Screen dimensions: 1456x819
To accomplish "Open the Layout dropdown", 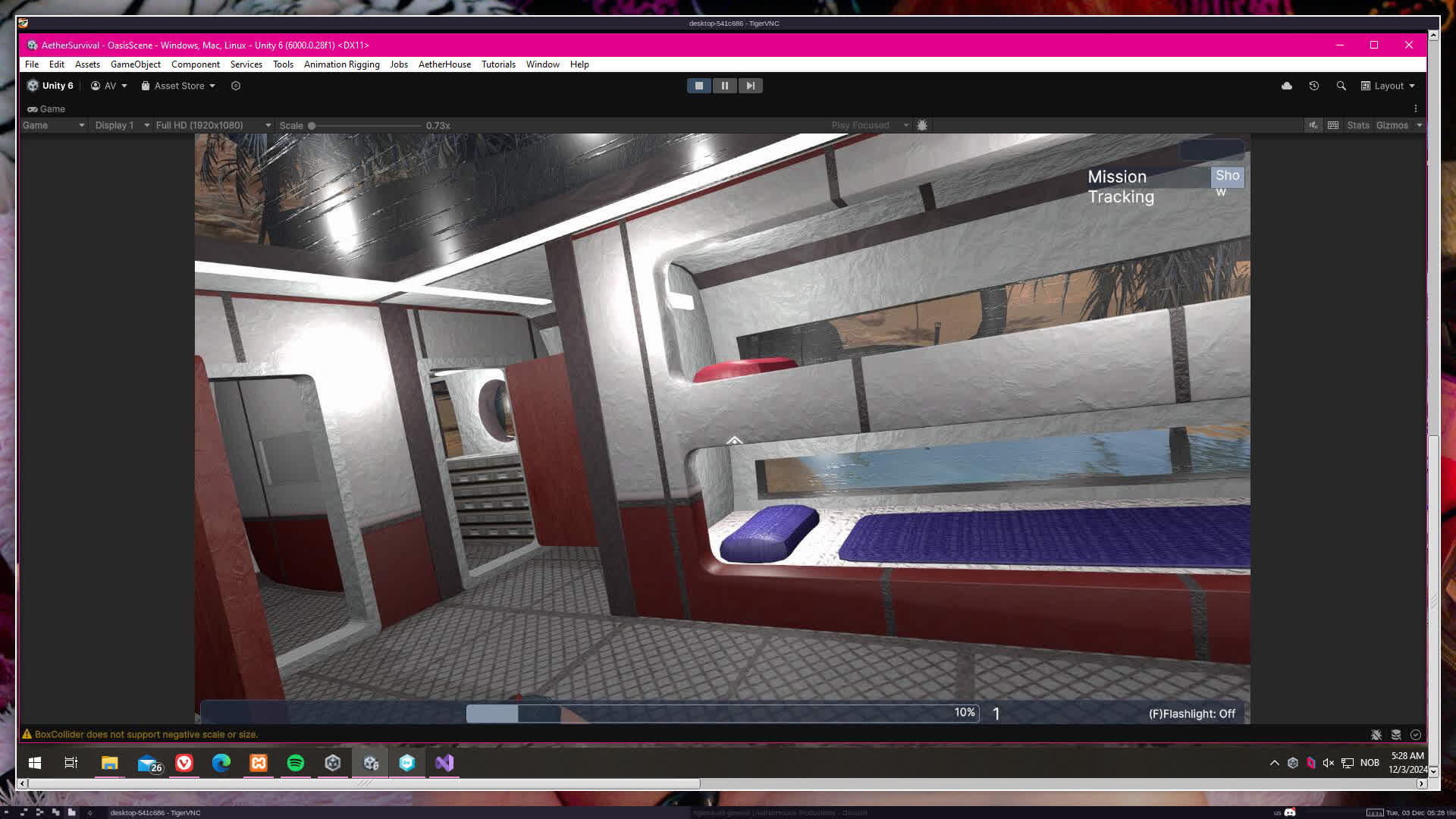I will point(1388,86).
